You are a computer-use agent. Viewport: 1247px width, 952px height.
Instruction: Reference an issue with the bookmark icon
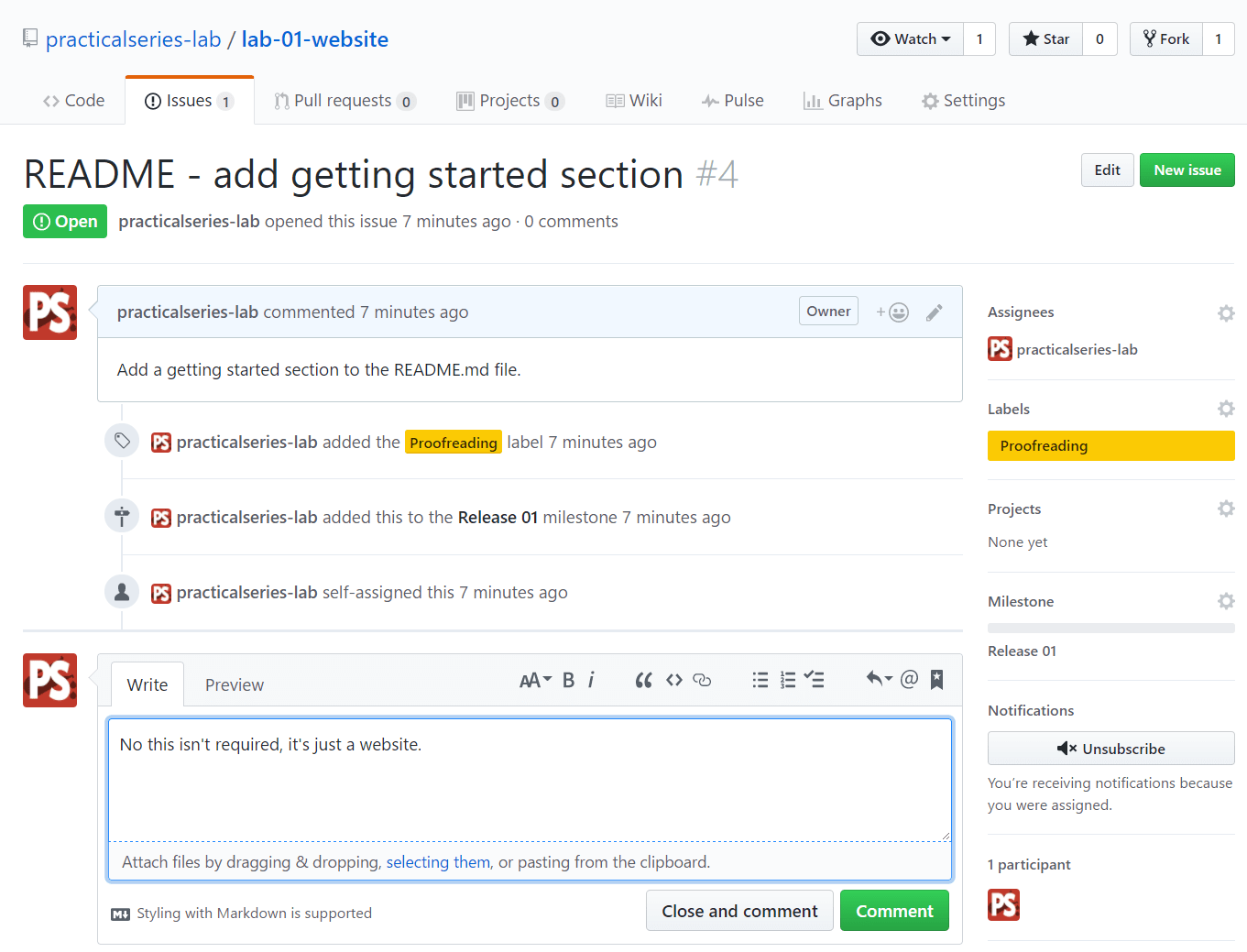pyautogui.click(x=936, y=679)
